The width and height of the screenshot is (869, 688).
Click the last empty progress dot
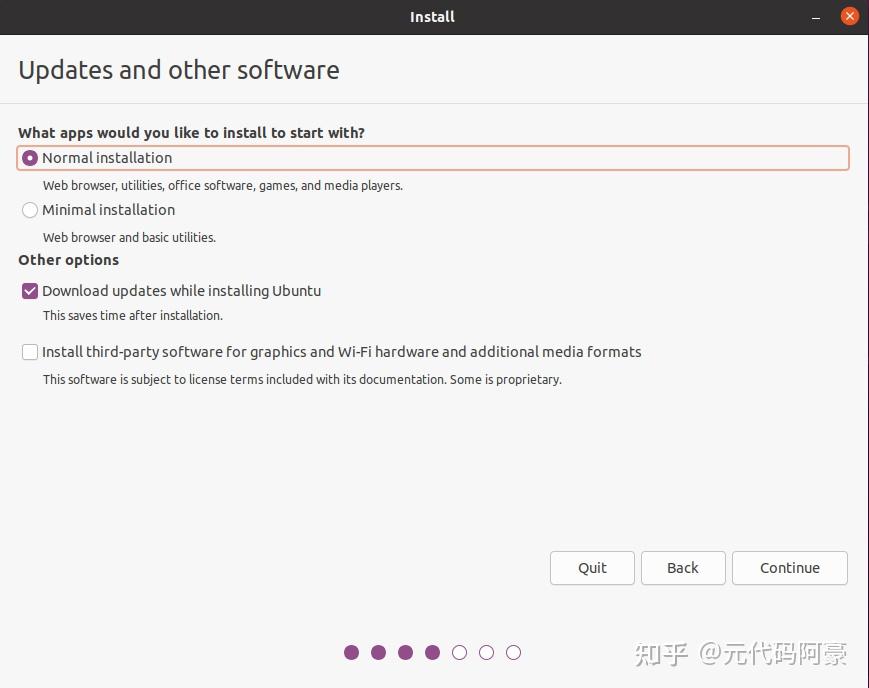point(513,652)
